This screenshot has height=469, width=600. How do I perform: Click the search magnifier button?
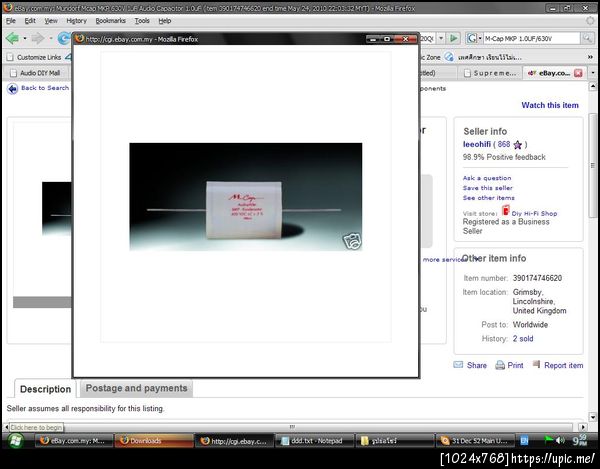587,38
